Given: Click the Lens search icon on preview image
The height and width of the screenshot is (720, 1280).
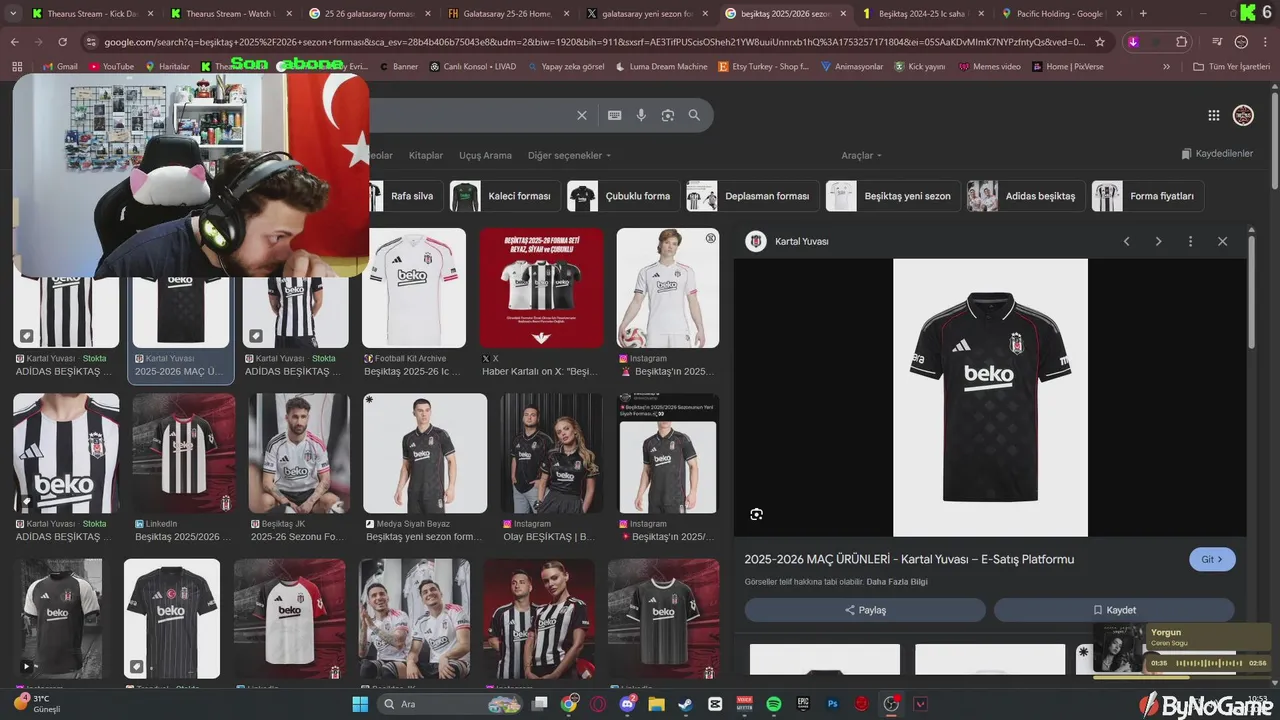Looking at the screenshot, I should (756, 514).
